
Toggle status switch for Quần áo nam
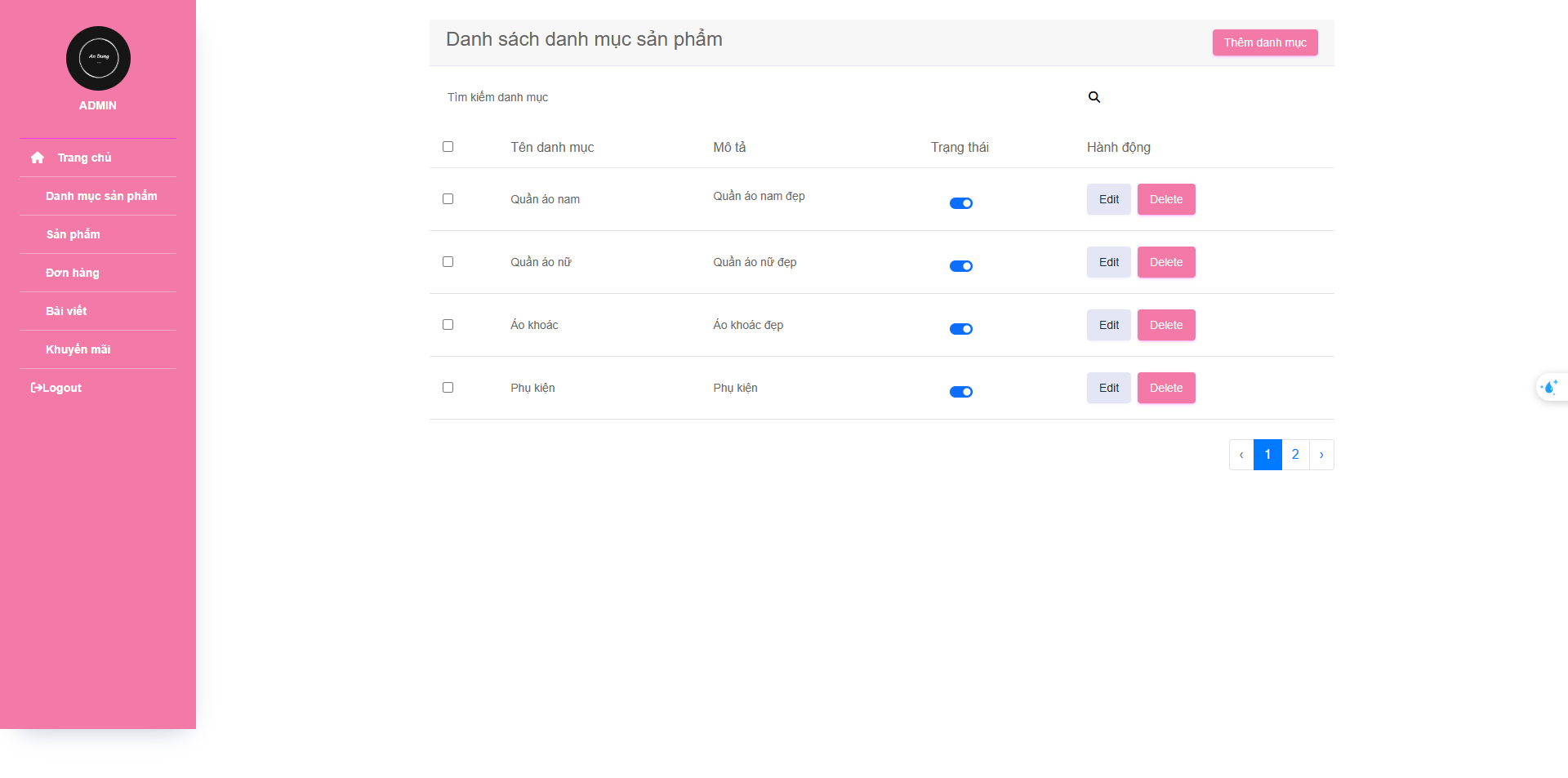click(961, 203)
